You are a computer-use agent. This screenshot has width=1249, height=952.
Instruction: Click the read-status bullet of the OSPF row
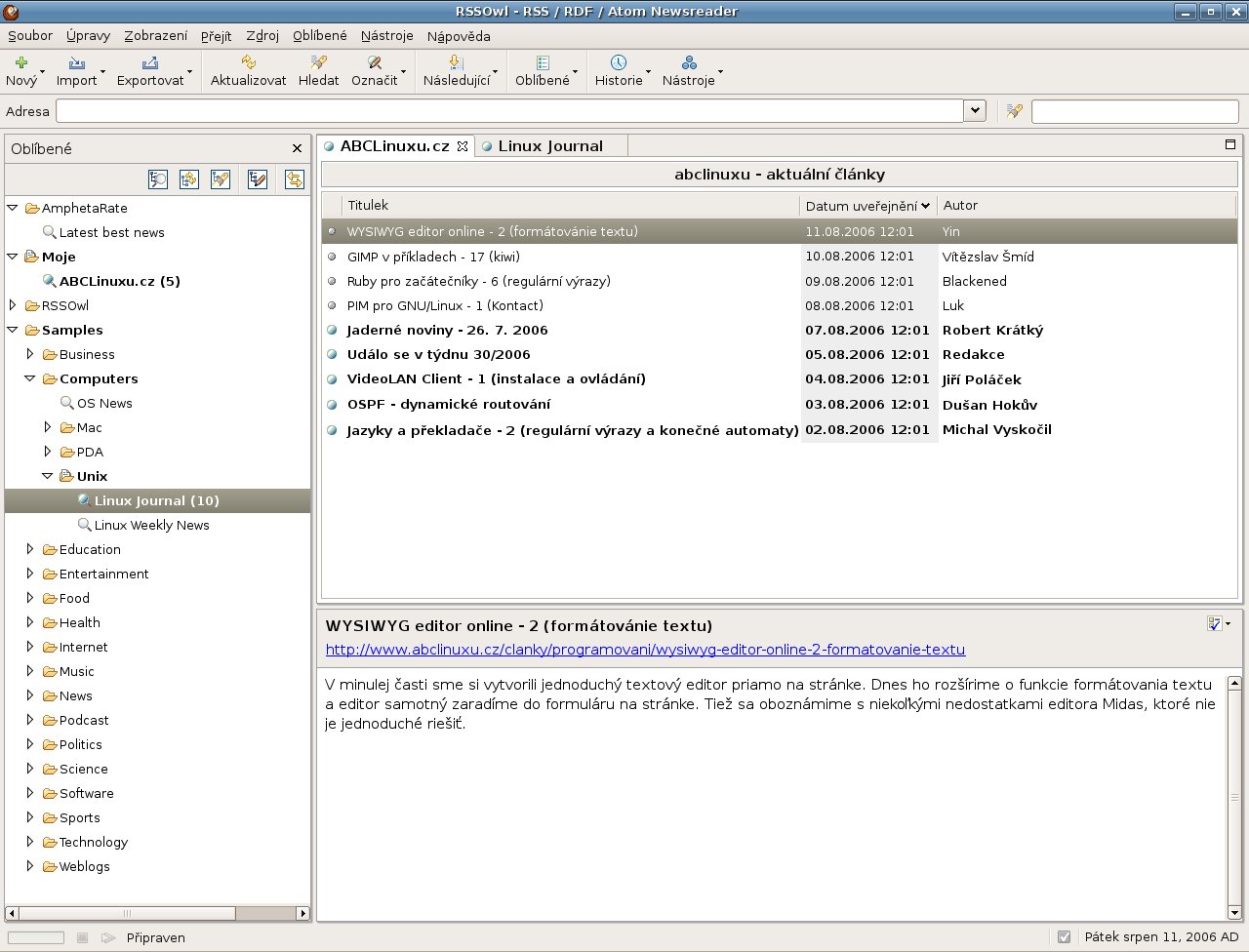(x=332, y=404)
